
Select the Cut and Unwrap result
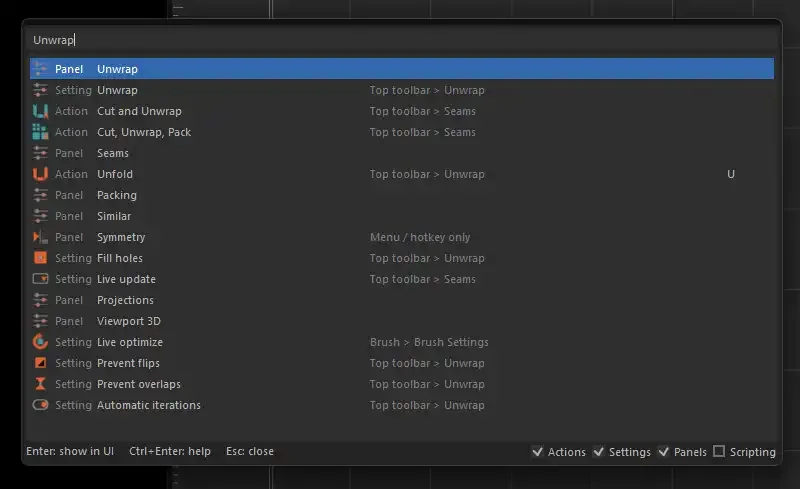point(402,111)
